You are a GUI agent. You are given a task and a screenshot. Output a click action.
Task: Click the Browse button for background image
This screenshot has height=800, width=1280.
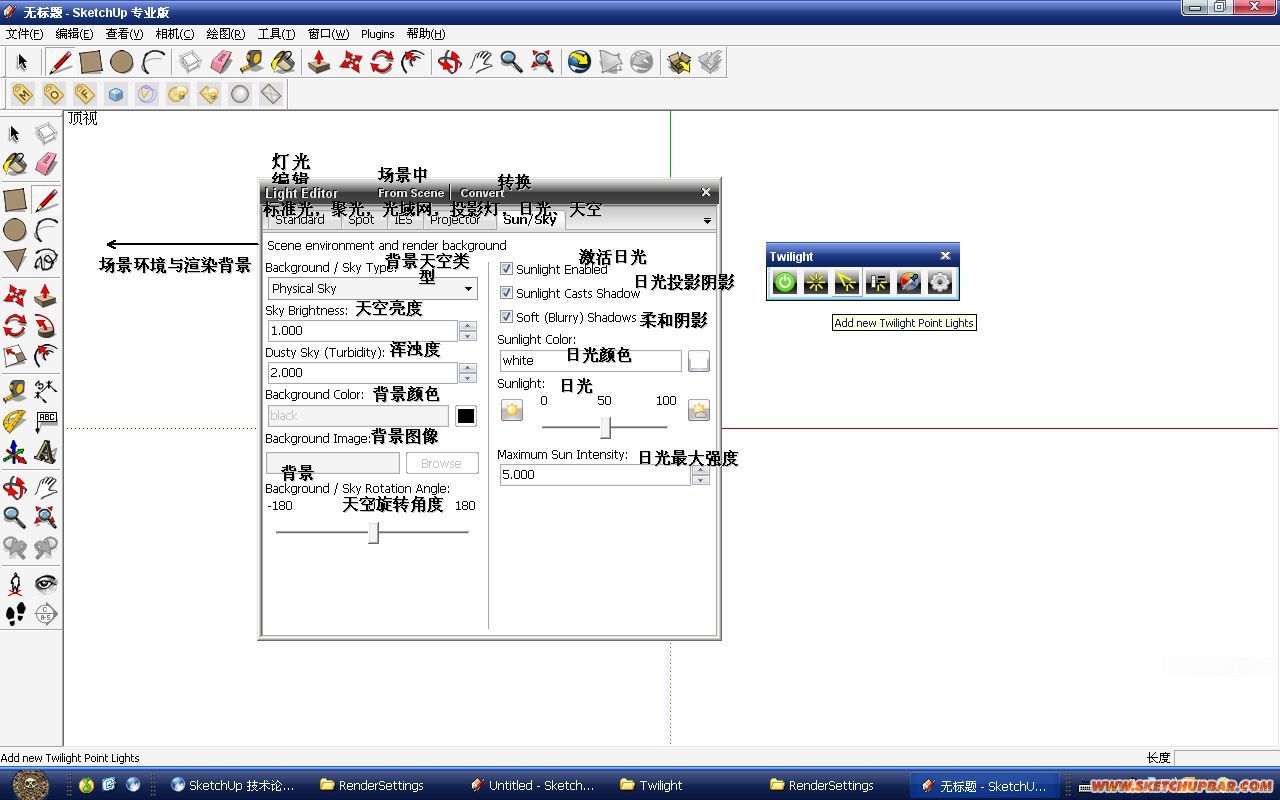[x=441, y=463]
